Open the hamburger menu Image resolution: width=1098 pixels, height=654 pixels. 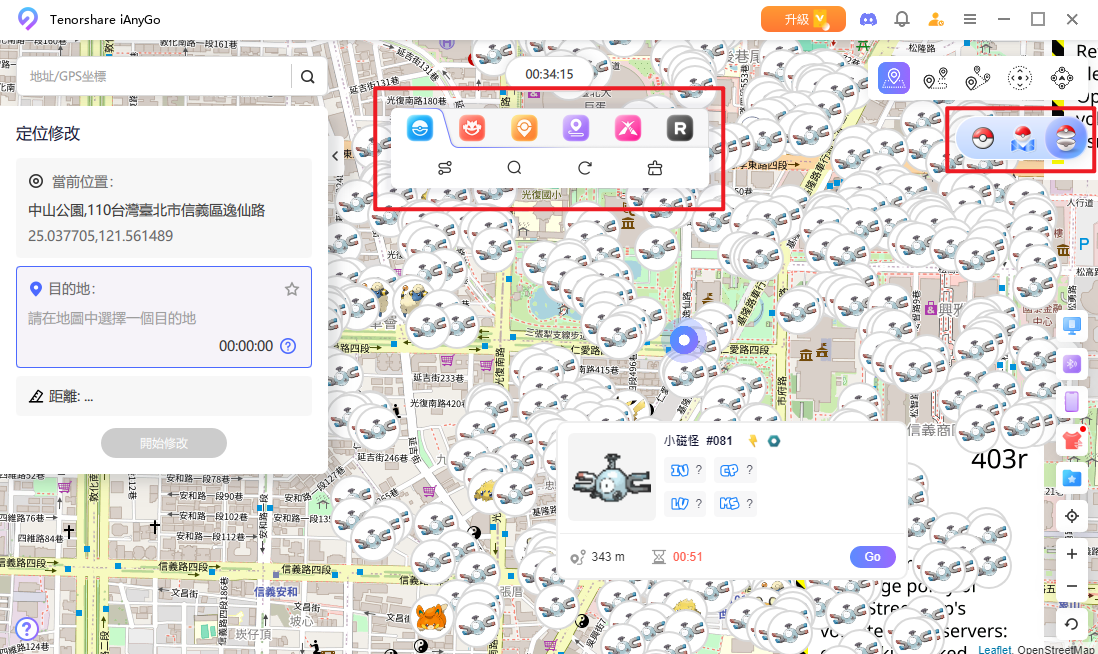(970, 20)
